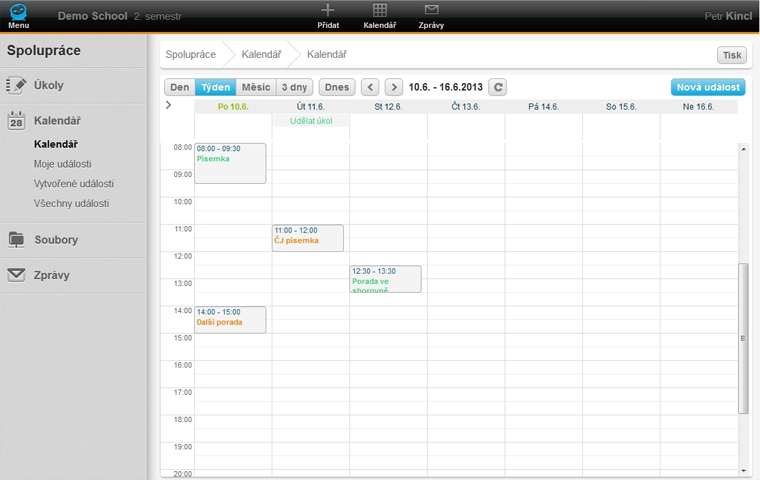The width and height of the screenshot is (760, 480).
Task: Click the Po 10.6. day header
Action: [x=233, y=107]
